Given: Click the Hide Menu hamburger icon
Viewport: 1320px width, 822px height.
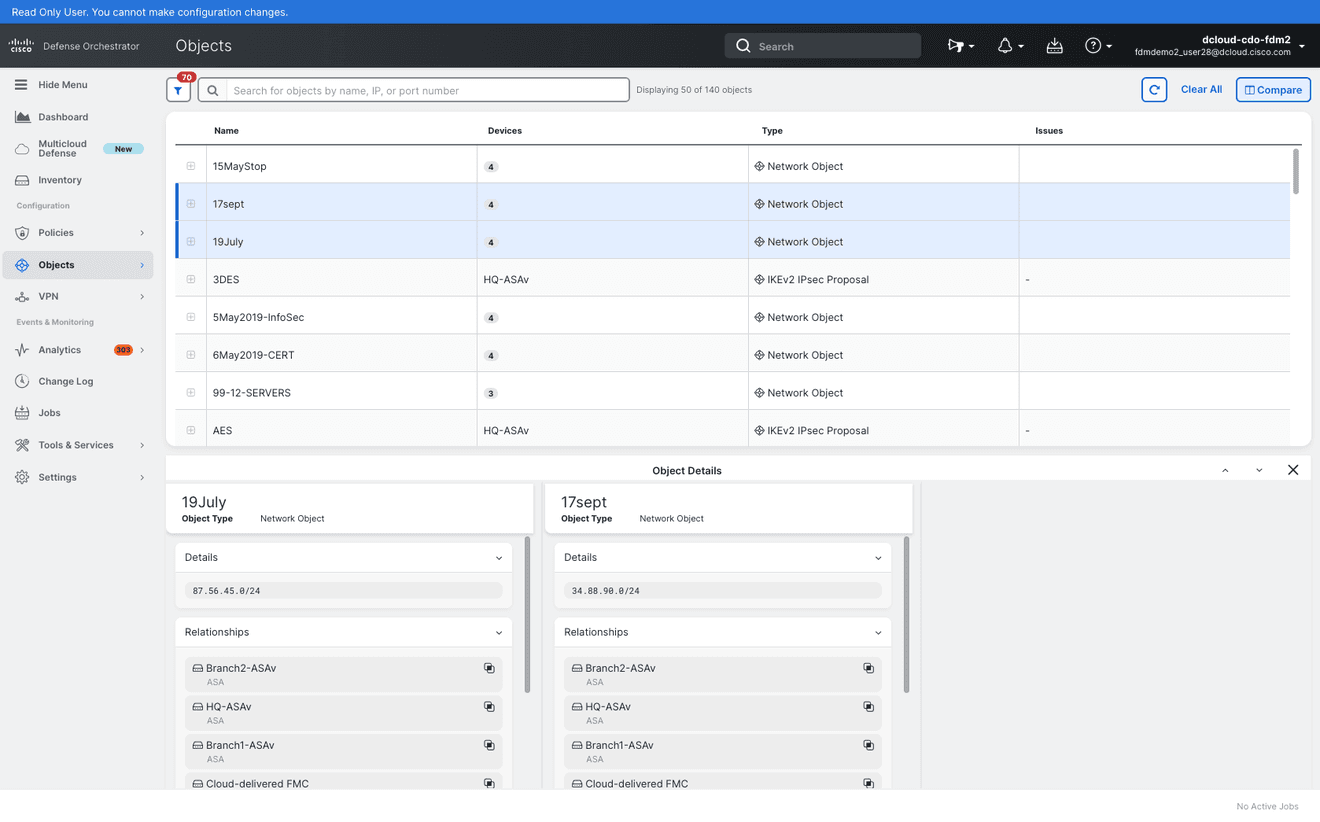Looking at the screenshot, I should 21,85.
